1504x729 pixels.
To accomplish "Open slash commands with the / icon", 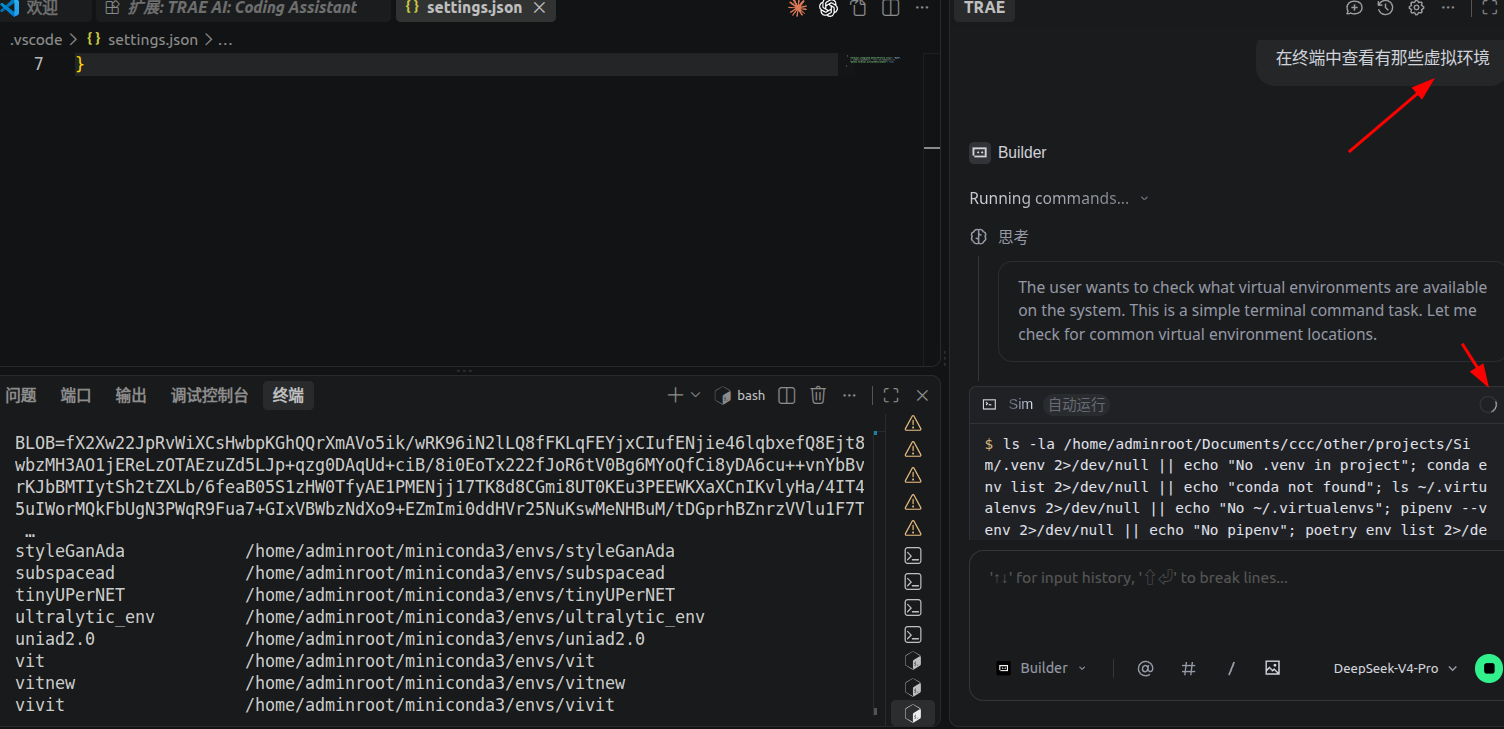I will (x=1231, y=668).
